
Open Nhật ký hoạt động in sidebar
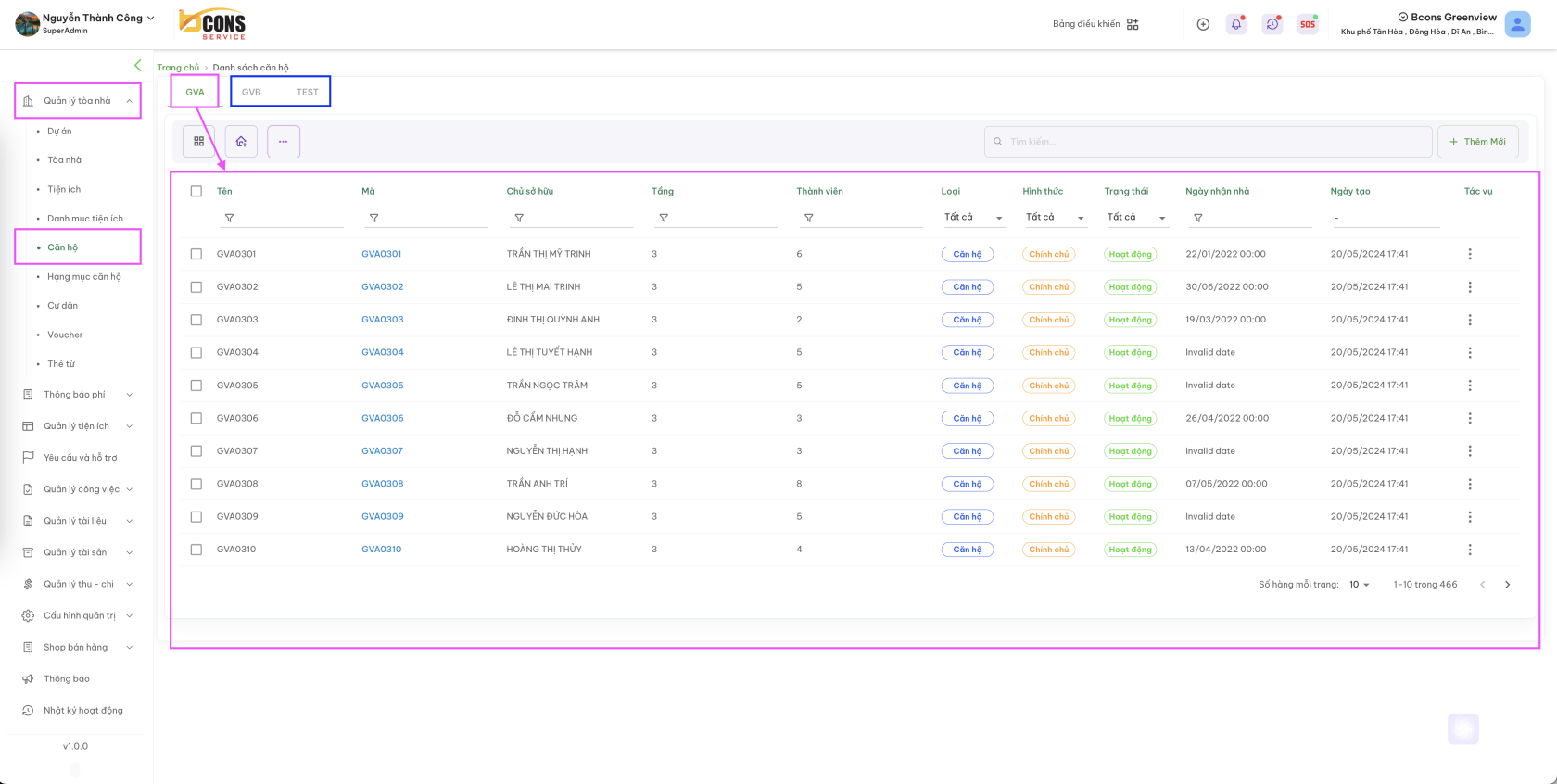pyautogui.click(x=82, y=711)
